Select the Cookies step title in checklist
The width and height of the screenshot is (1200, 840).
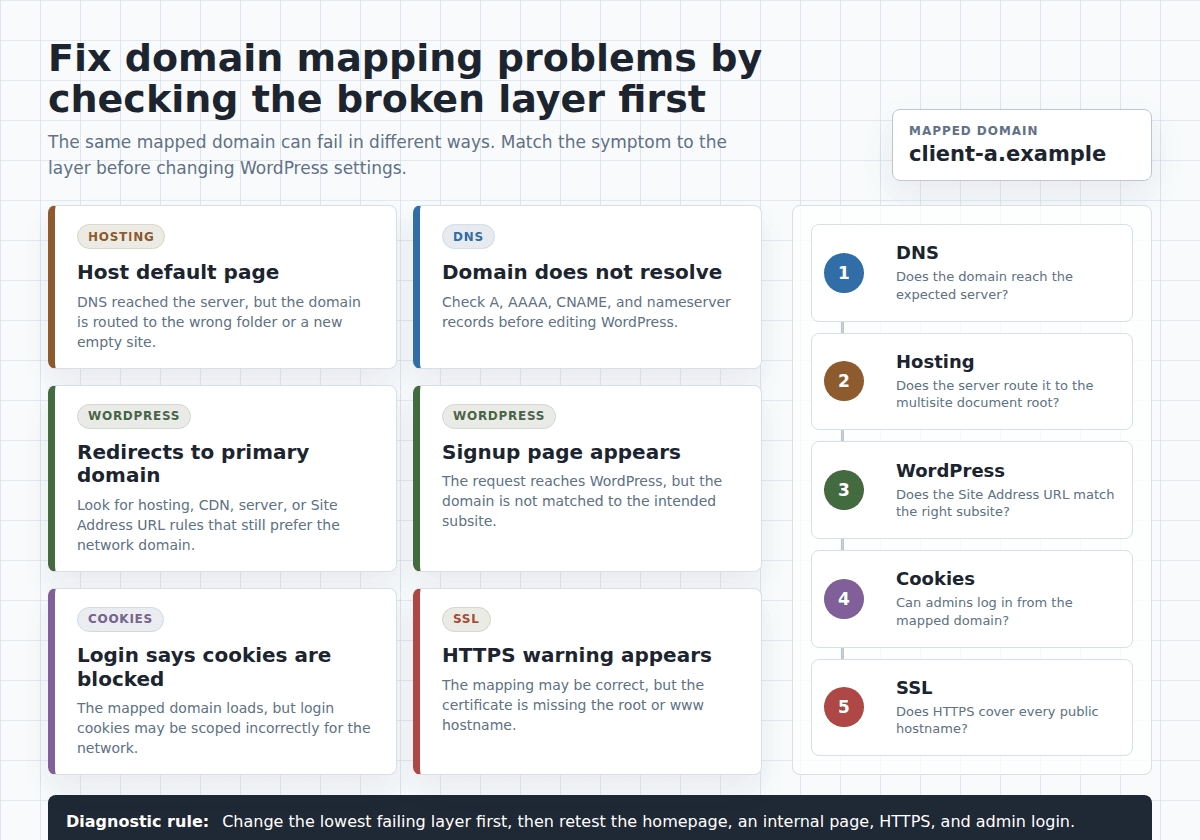935,579
